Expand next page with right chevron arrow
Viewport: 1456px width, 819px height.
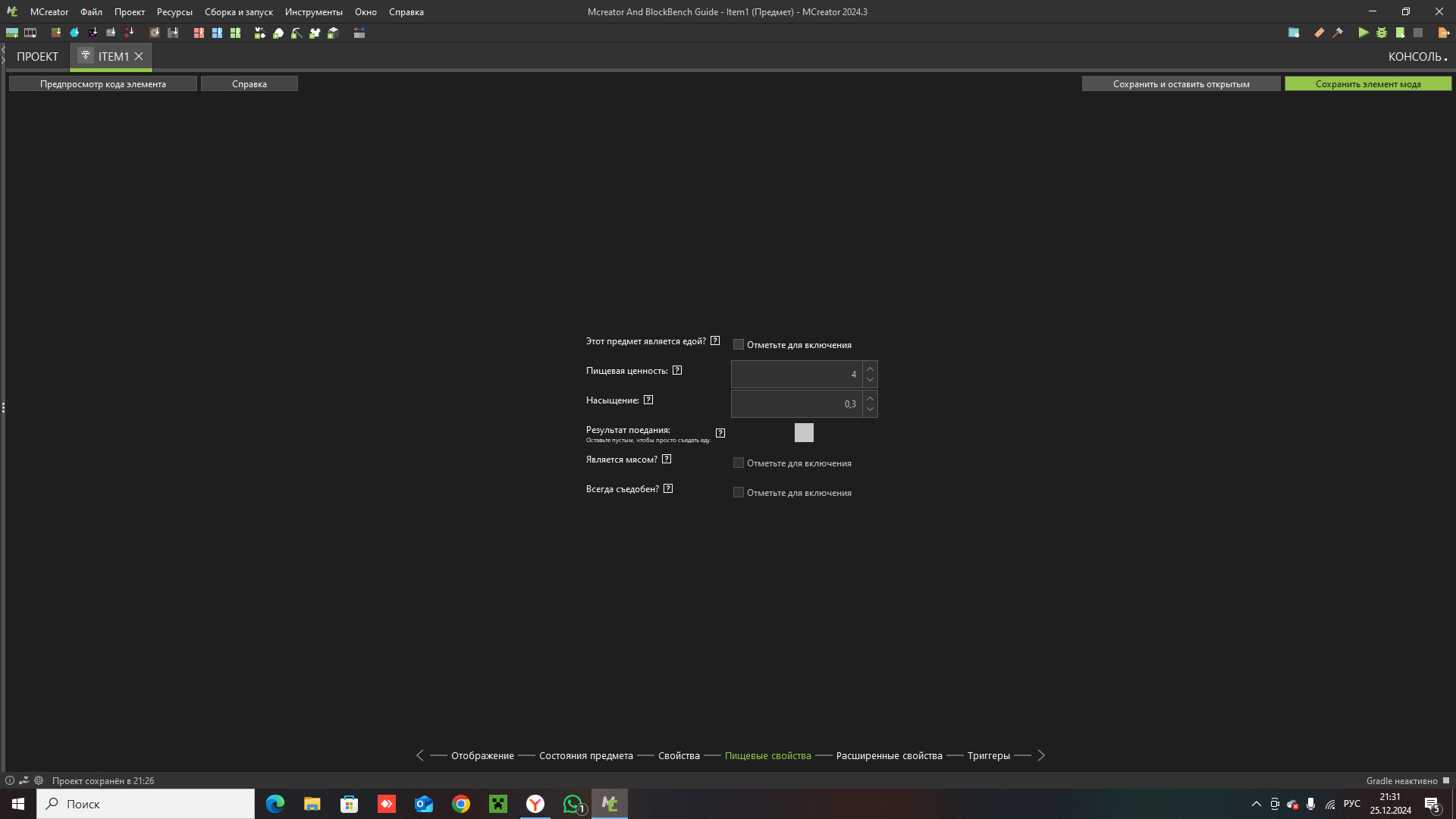1040,755
